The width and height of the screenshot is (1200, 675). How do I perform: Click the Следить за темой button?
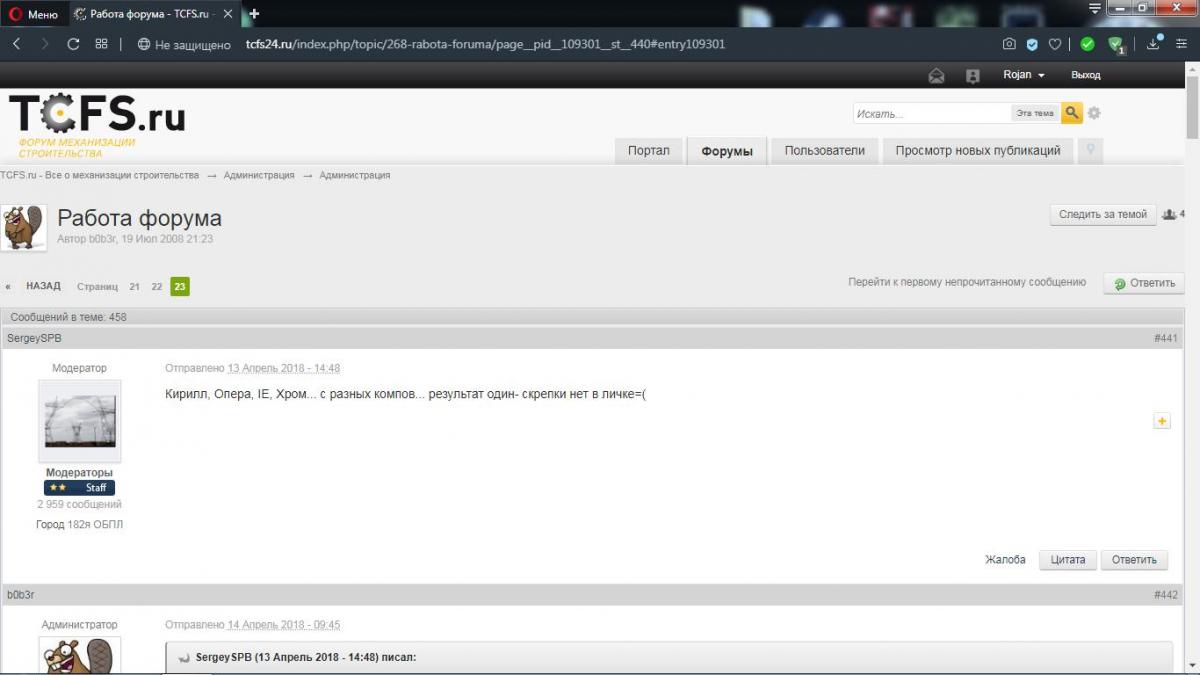(x=1103, y=215)
